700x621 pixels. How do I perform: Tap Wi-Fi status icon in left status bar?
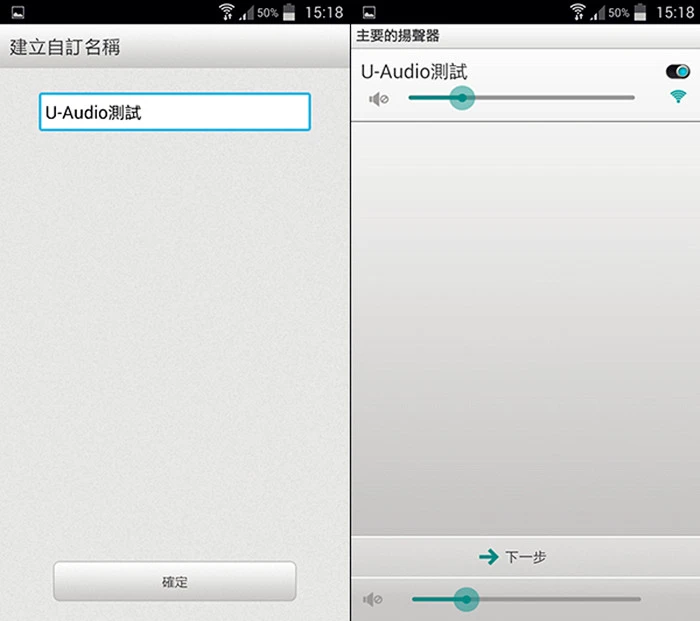click(x=227, y=12)
